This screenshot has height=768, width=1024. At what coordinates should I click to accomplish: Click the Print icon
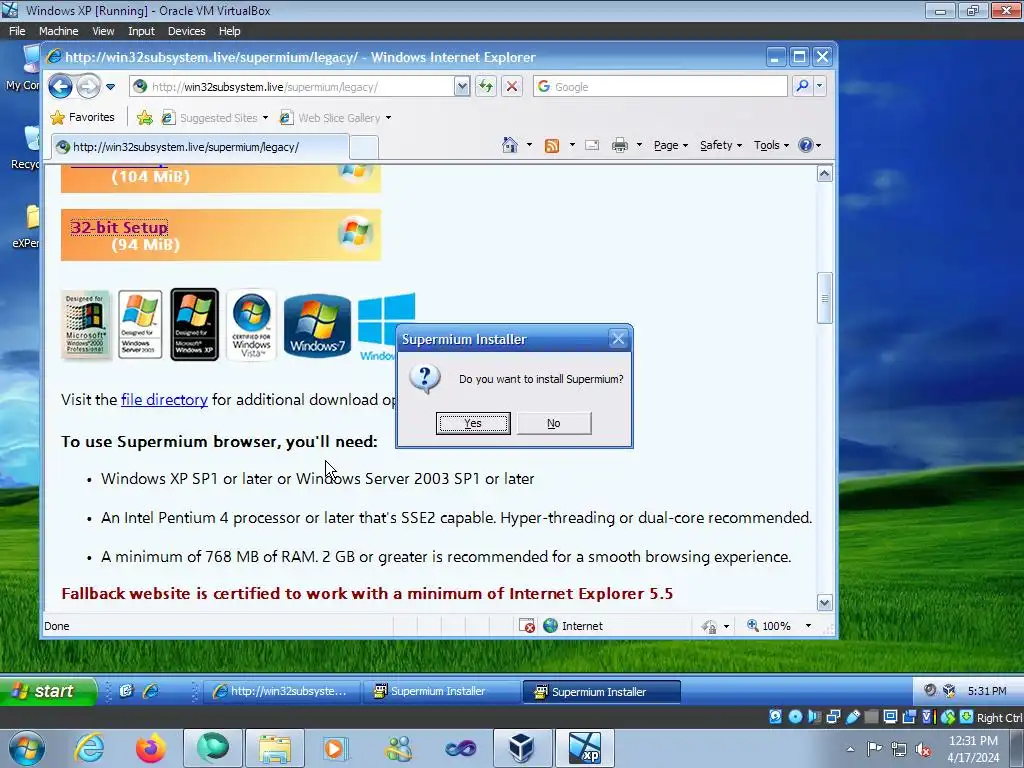coord(620,145)
